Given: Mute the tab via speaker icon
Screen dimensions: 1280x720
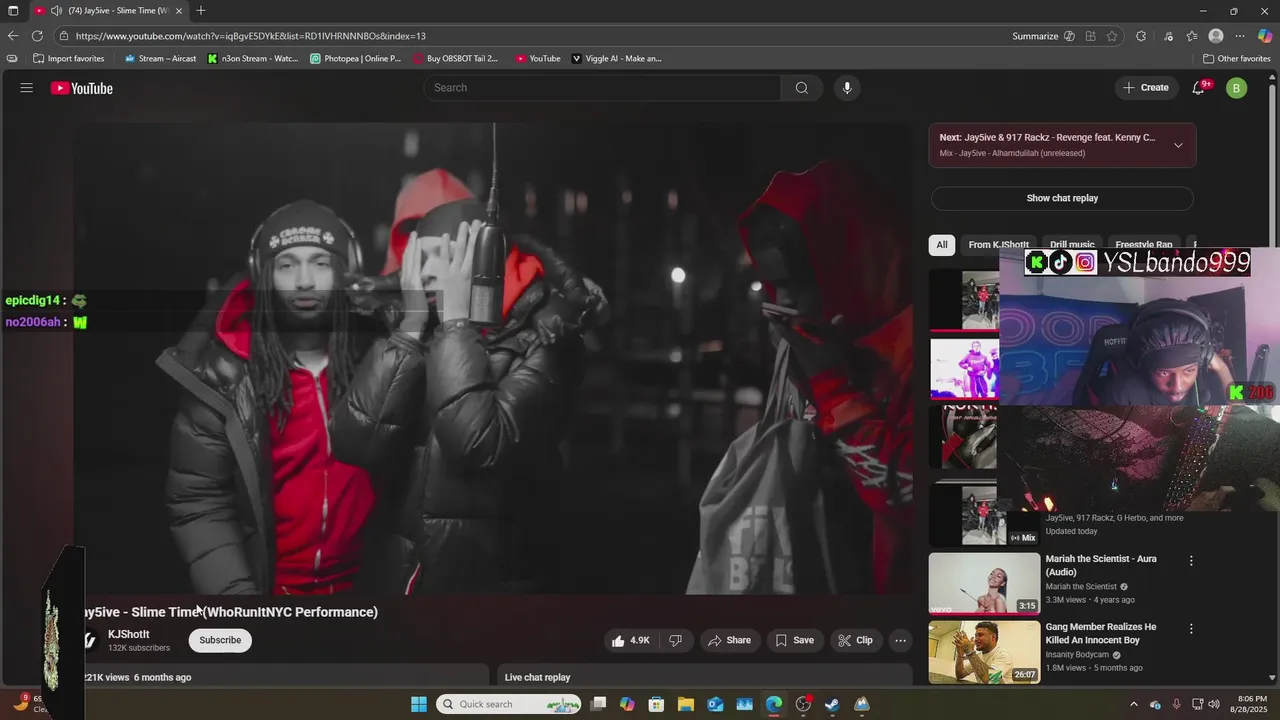Looking at the screenshot, I should tap(56, 11).
